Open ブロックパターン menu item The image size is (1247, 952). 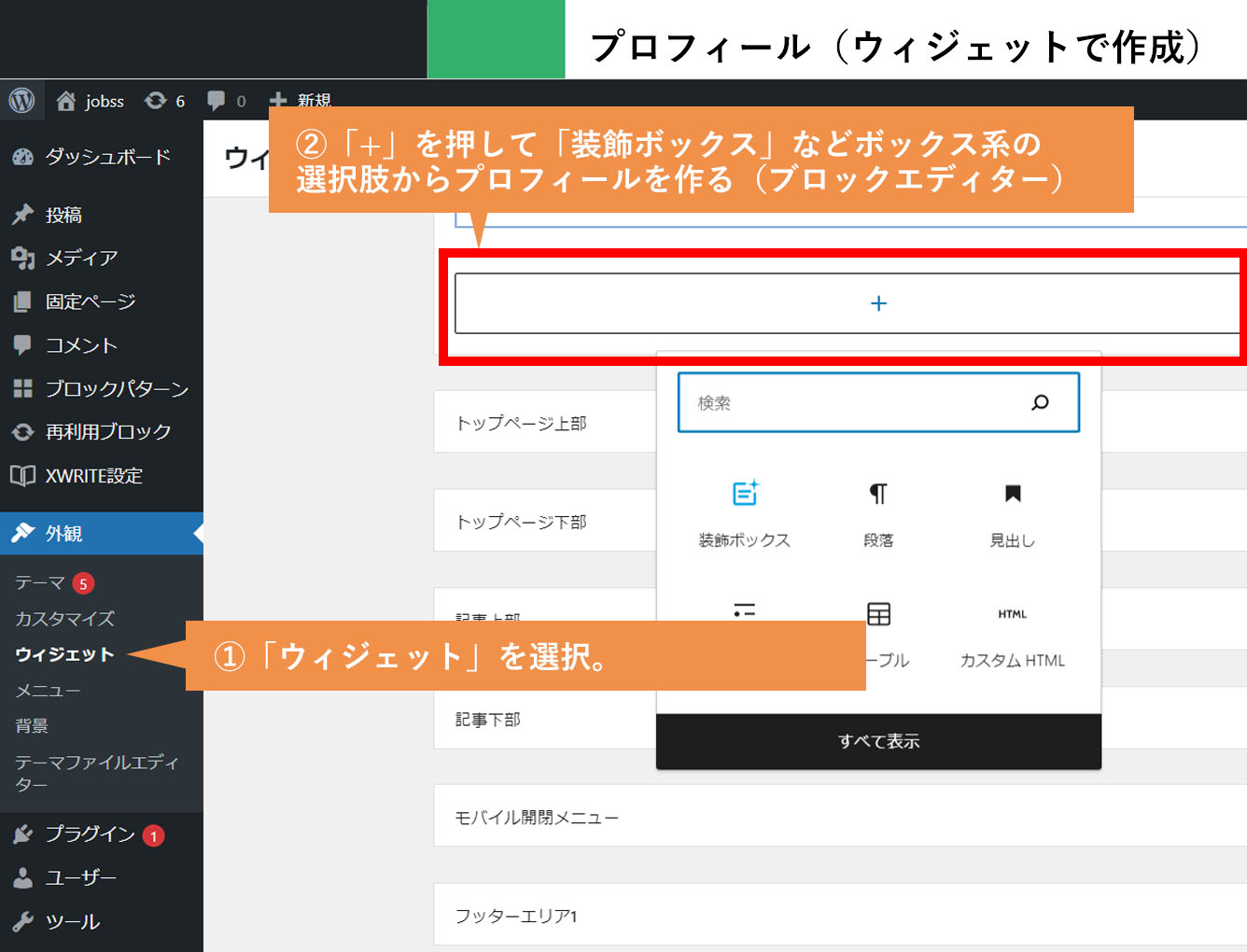click(x=102, y=388)
